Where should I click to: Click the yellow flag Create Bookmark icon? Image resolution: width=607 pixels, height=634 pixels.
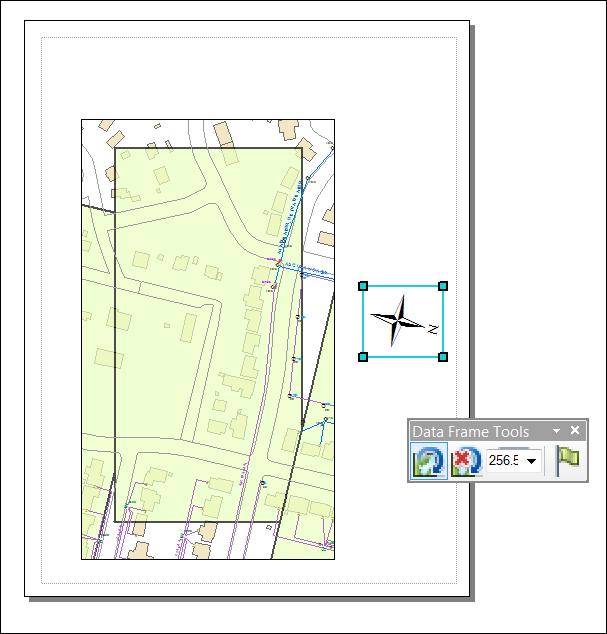568,461
